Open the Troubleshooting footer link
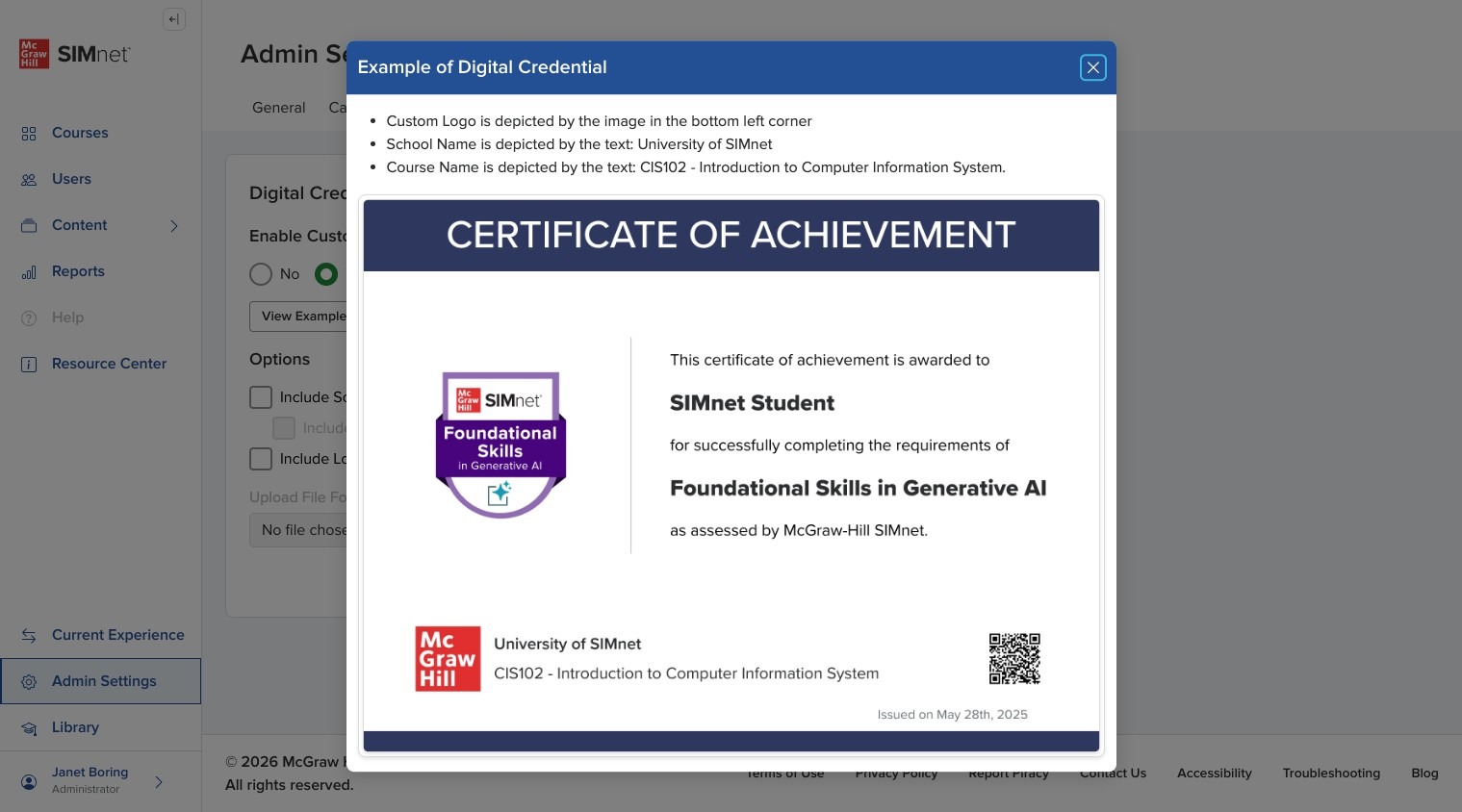Screen dimensions: 1462x812 [x=1331, y=773]
